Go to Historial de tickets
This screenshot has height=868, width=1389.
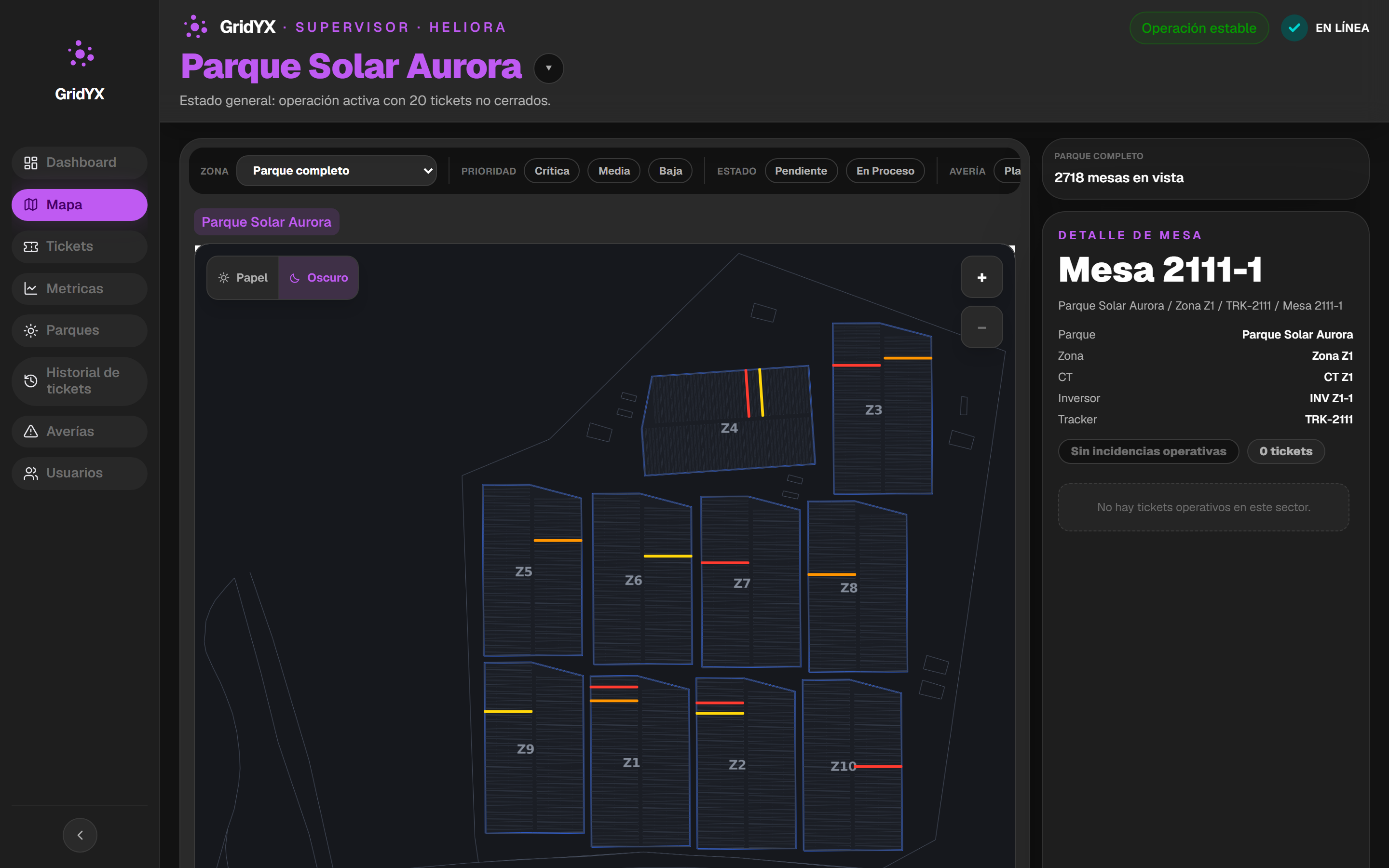80,381
